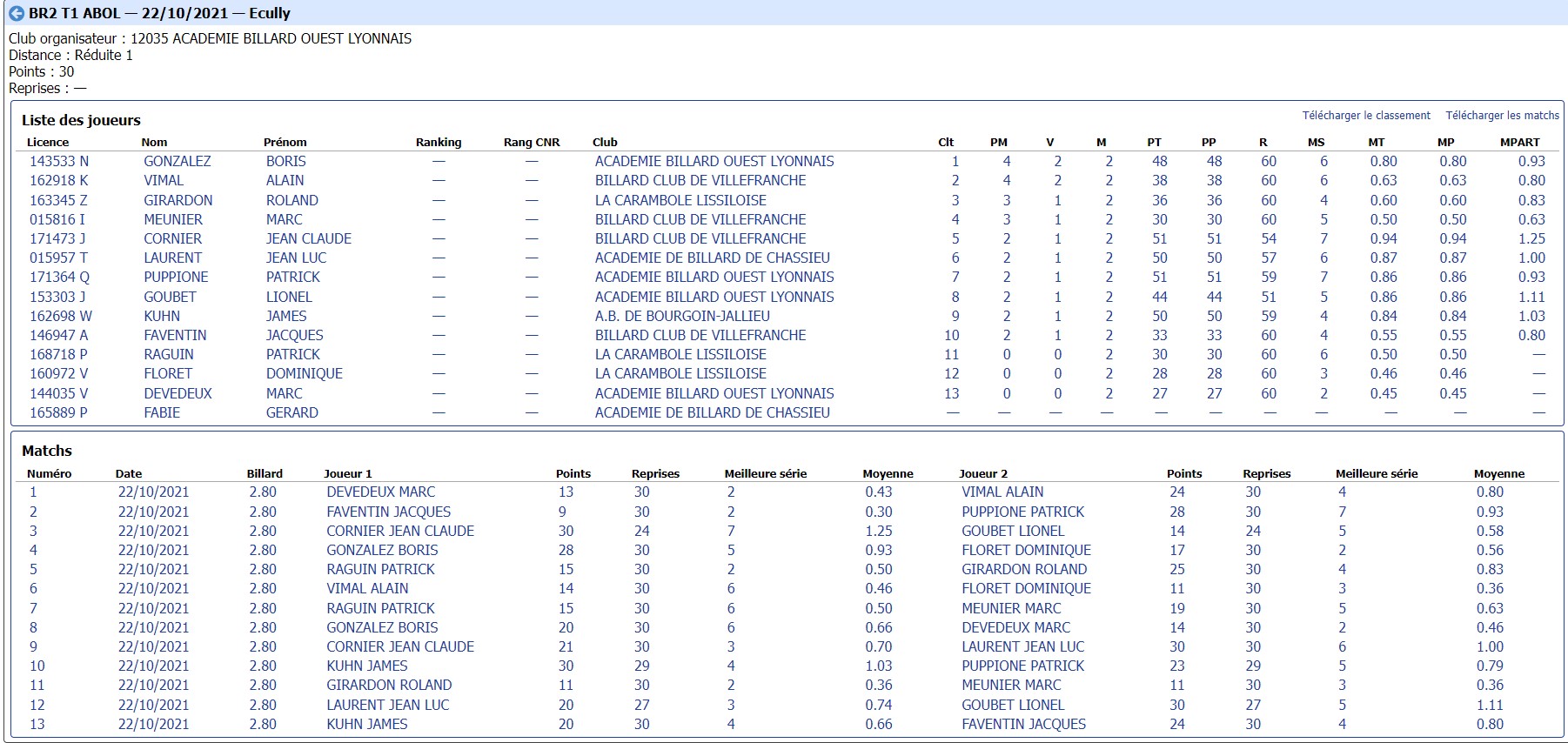Select KUHN in the Nom column
The height and width of the screenshot is (743, 1568).
[162, 316]
